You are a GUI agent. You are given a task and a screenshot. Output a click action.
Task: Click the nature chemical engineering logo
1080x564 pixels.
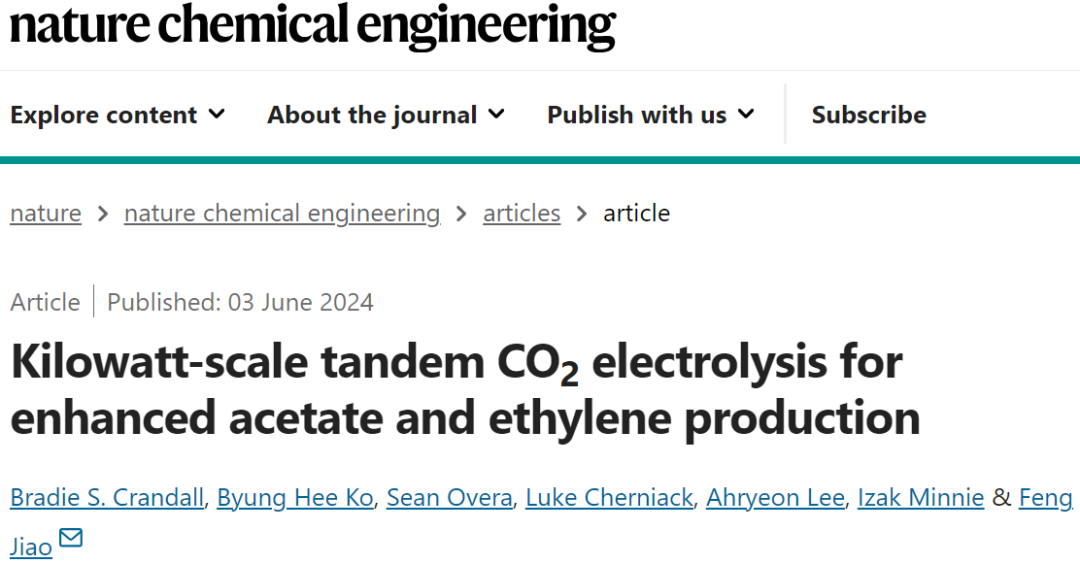pyautogui.click(x=313, y=26)
